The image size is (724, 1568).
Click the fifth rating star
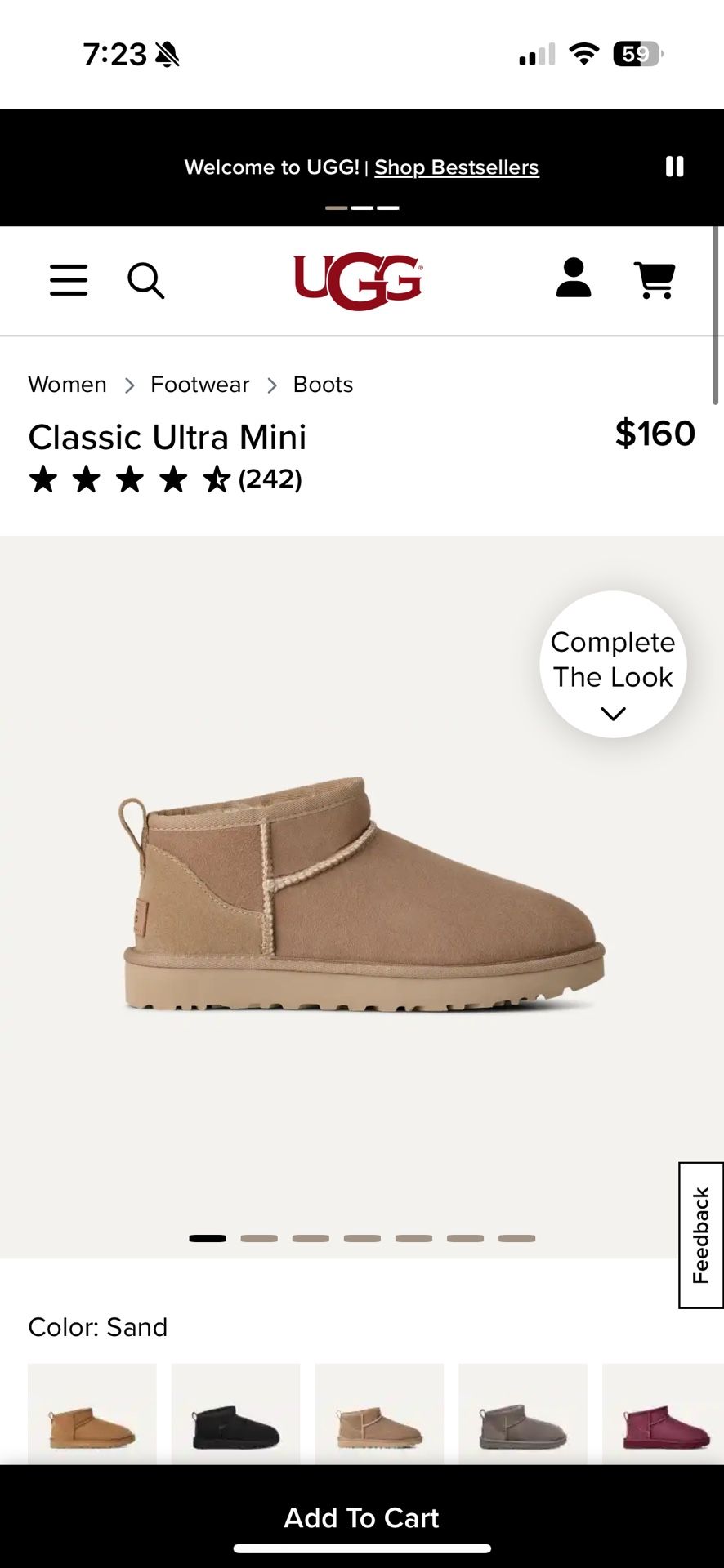217,479
